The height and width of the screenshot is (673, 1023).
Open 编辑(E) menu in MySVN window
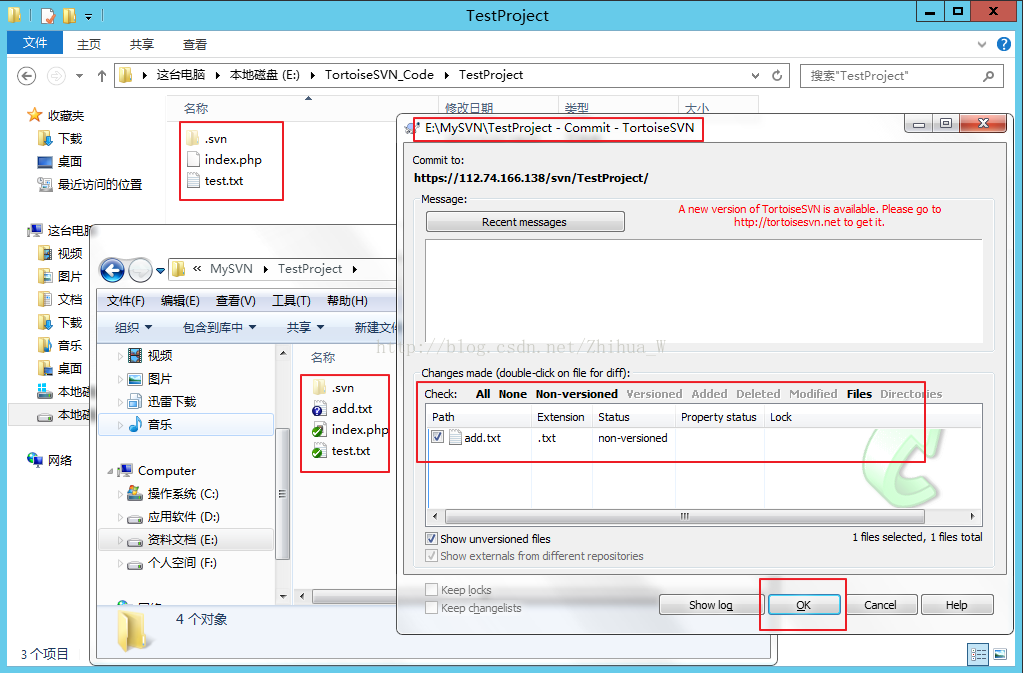[x=180, y=301]
